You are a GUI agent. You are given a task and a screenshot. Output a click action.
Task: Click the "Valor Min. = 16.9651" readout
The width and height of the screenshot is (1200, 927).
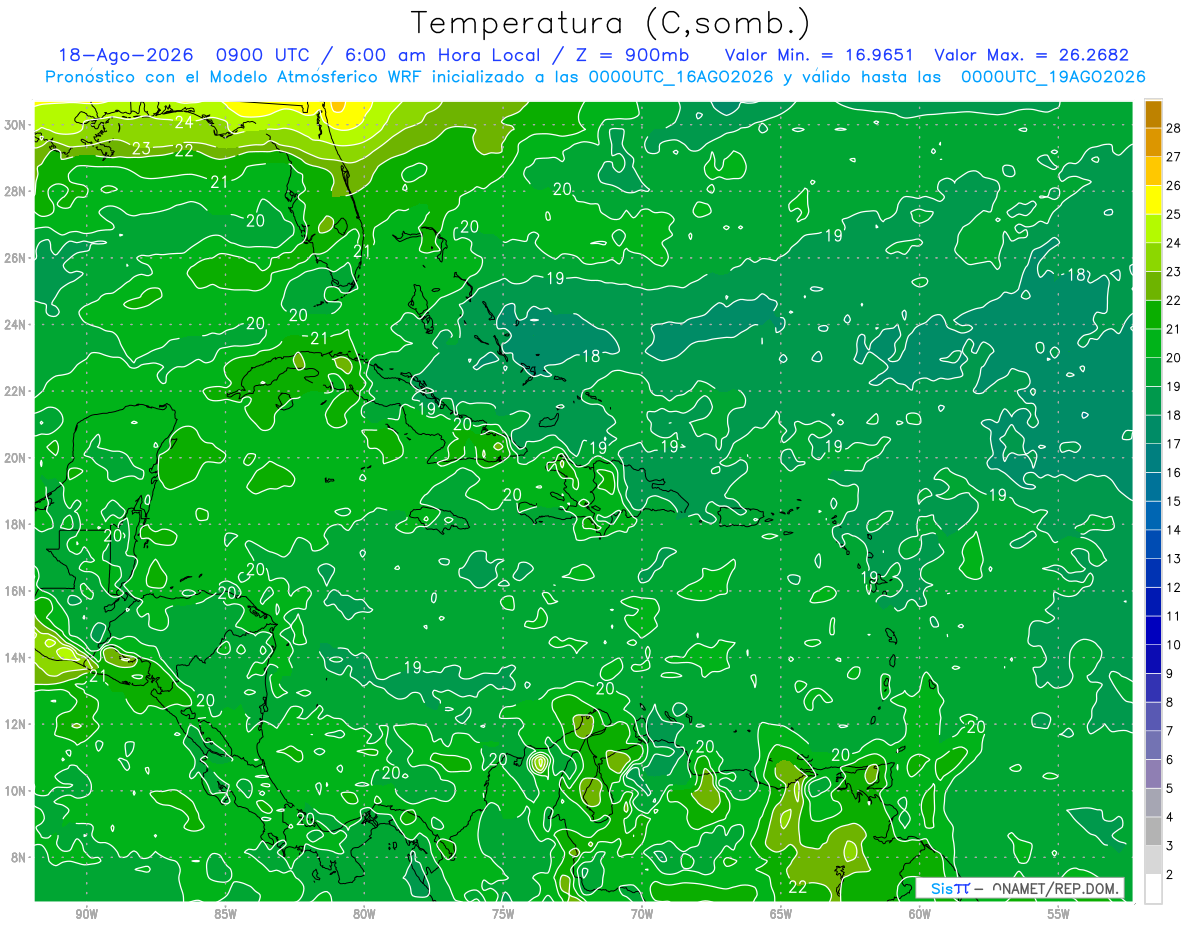[x=819, y=56]
